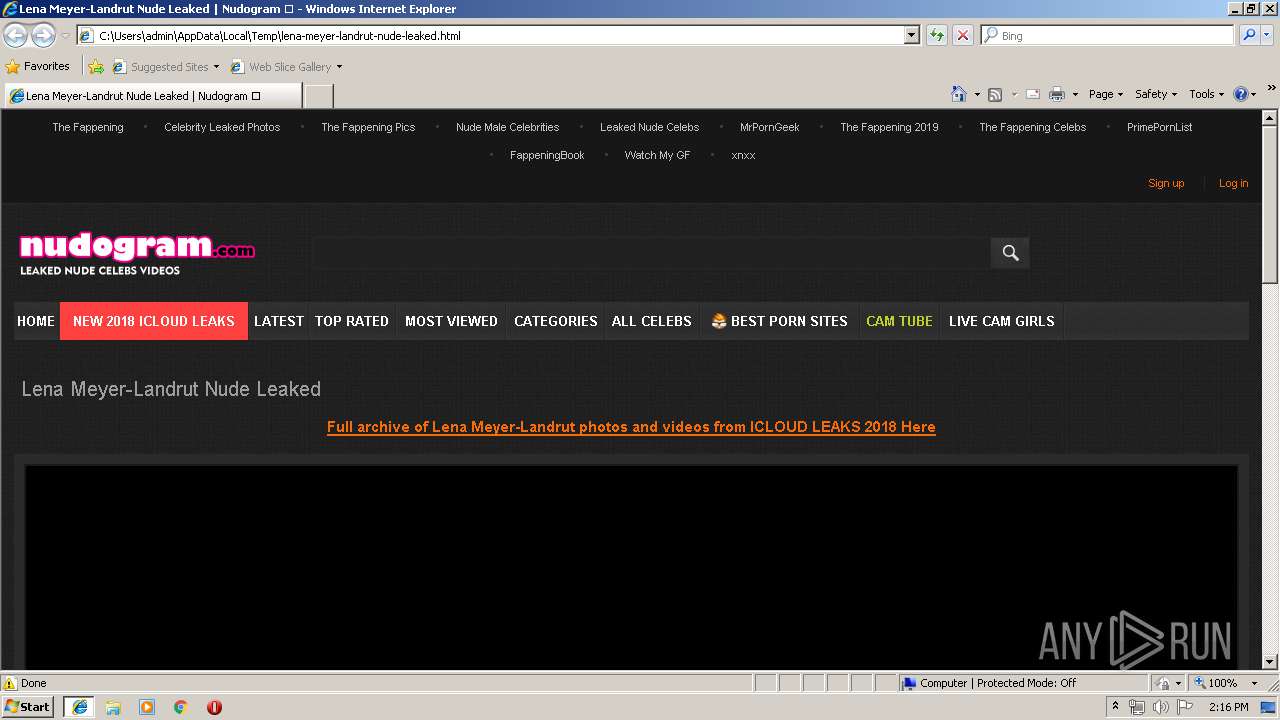Stop loading with the red X icon

[x=962, y=35]
